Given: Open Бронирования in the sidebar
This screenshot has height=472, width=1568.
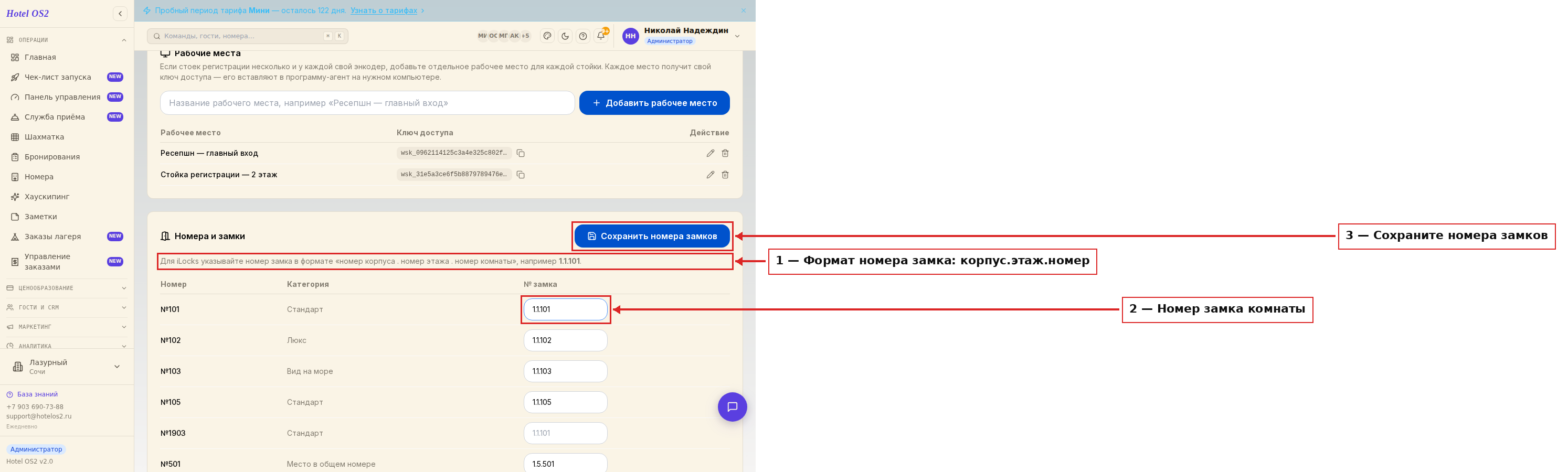Looking at the screenshot, I should pyautogui.click(x=67, y=157).
